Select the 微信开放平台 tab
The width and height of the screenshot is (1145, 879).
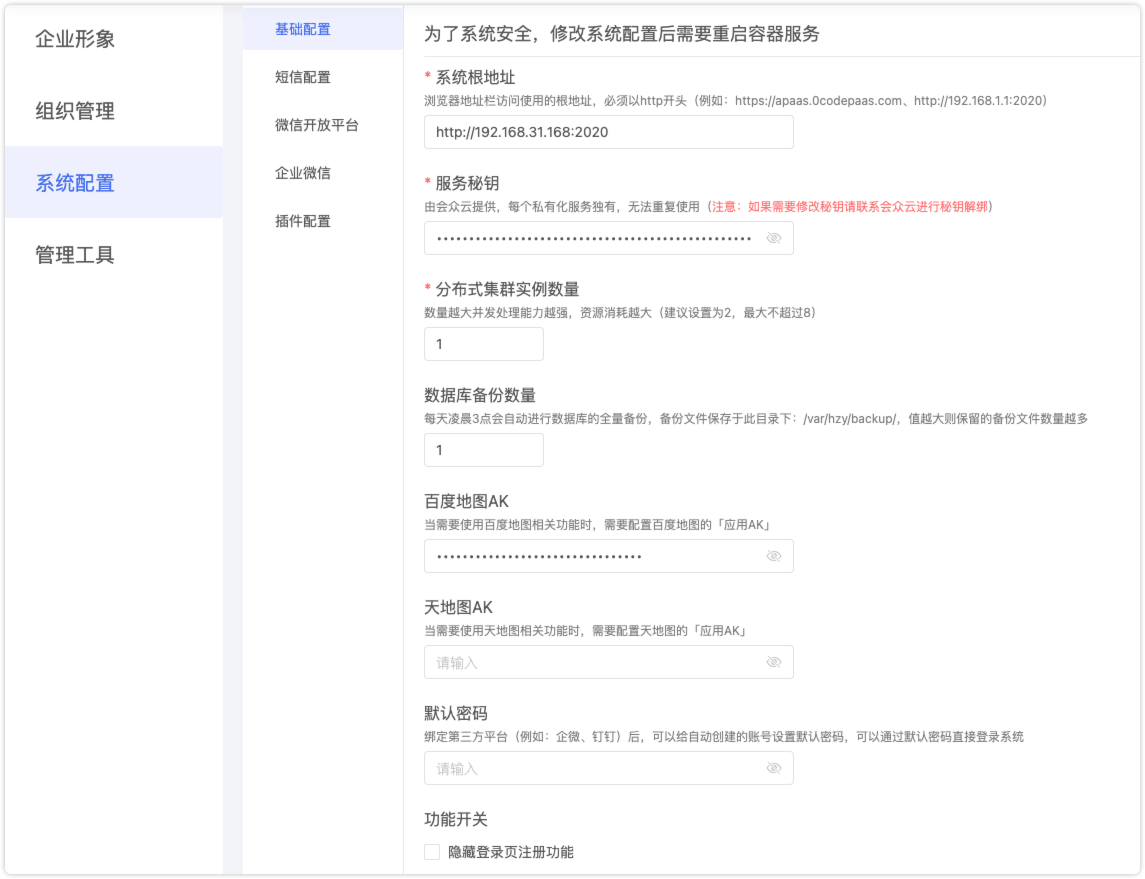(316, 125)
